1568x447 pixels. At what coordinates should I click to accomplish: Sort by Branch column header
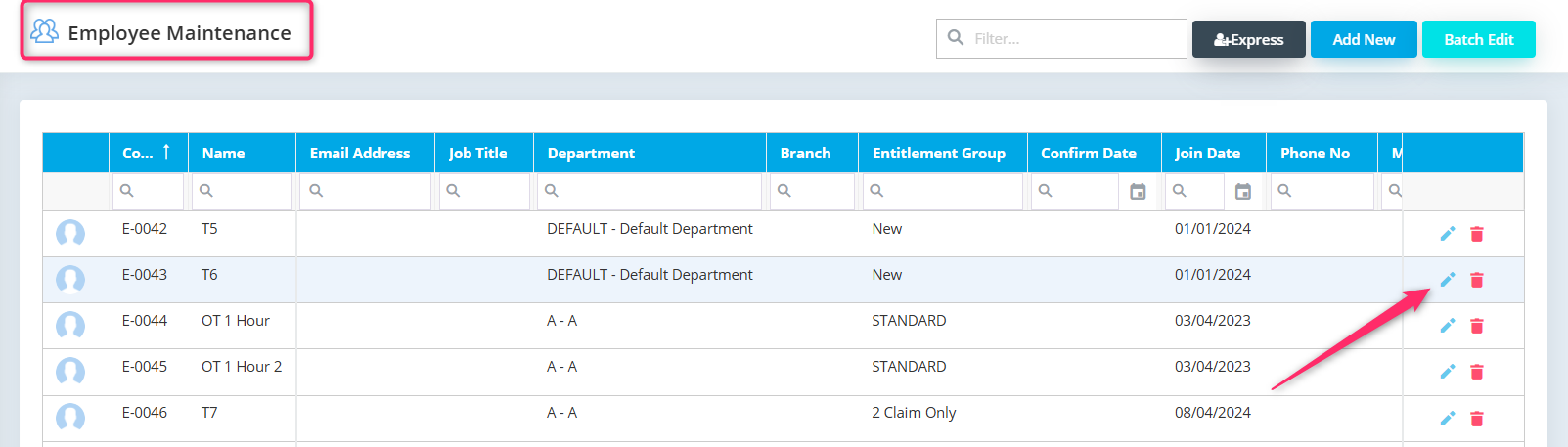tap(812, 153)
